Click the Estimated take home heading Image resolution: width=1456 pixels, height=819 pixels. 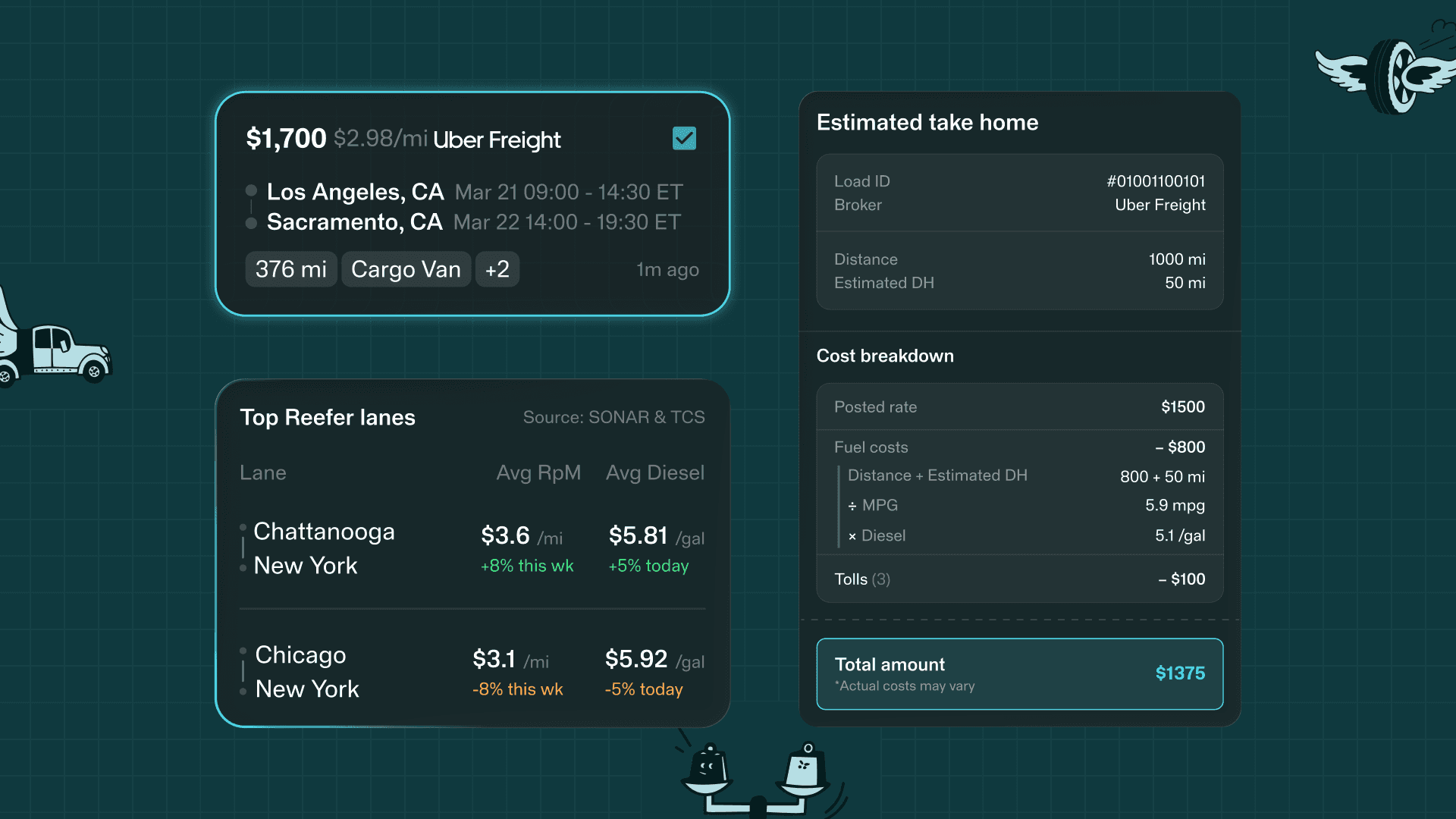pyautogui.click(x=927, y=123)
